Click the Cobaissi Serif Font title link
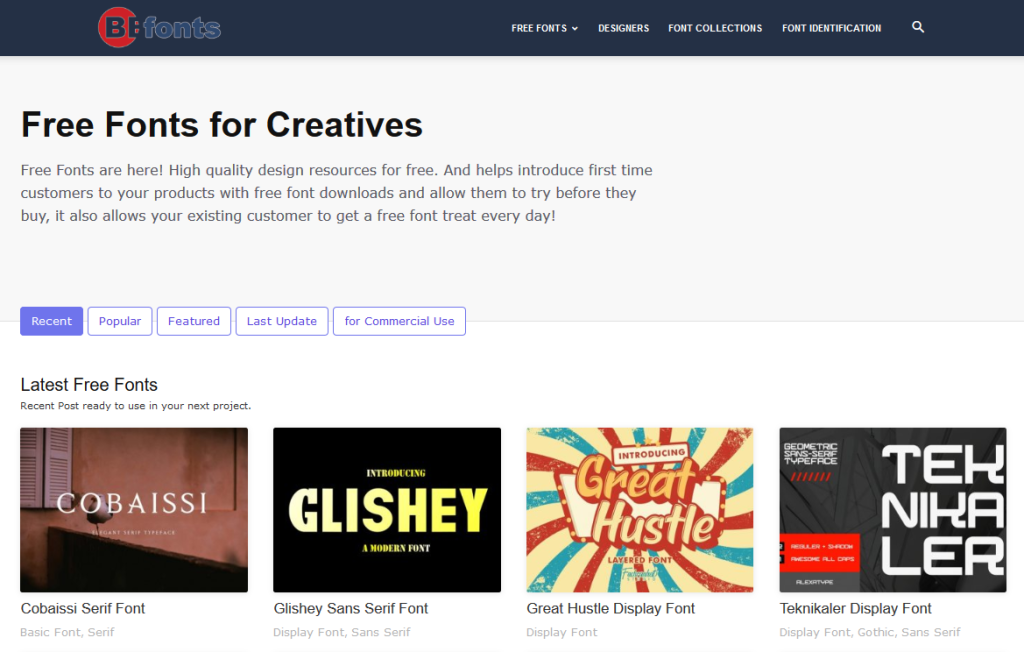1024x652 pixels. click(x=83, y=608)
